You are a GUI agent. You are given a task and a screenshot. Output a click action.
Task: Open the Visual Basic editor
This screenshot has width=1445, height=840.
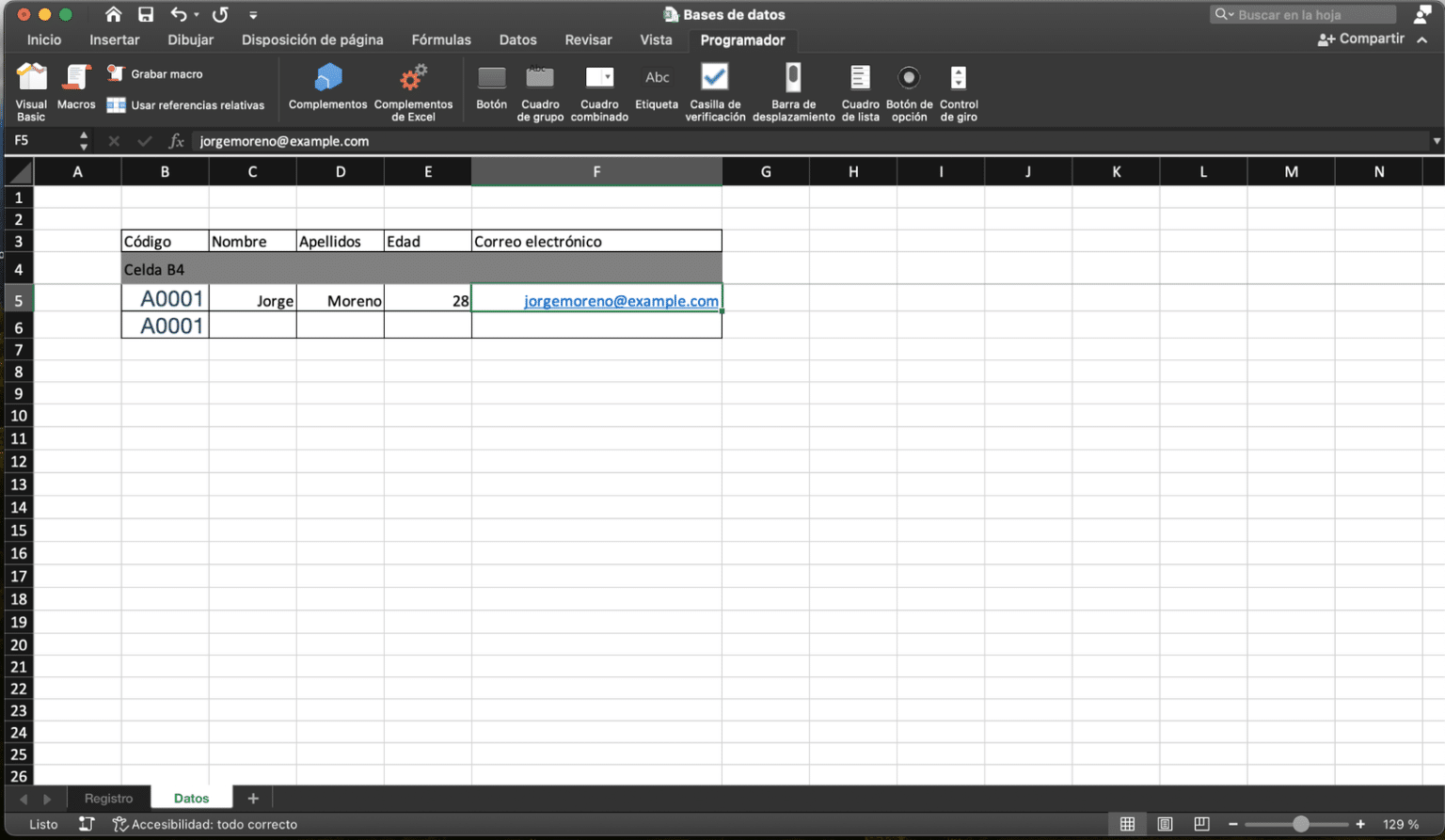31,89
